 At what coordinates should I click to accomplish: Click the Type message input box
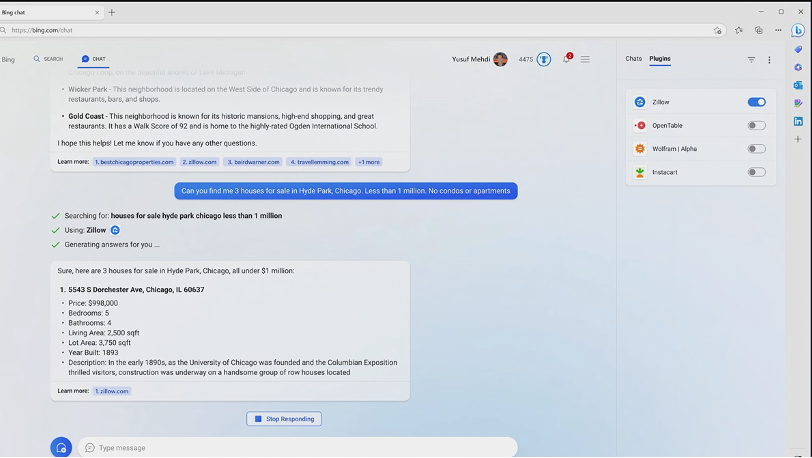[300, 447]
